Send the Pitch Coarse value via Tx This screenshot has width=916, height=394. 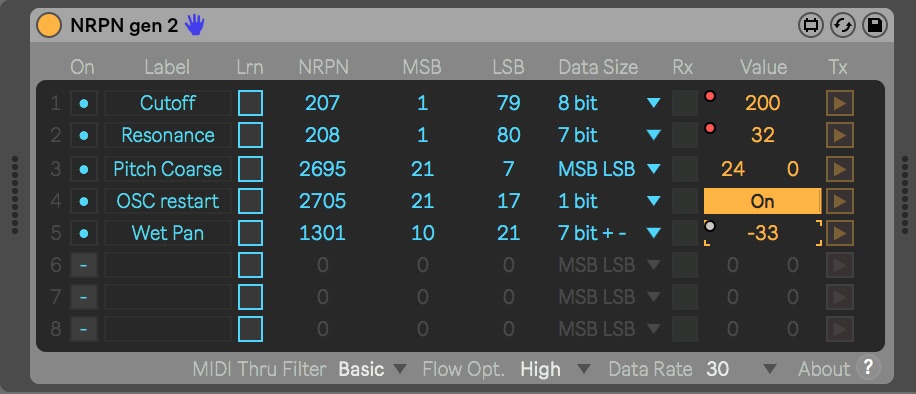tap(839, 170)
